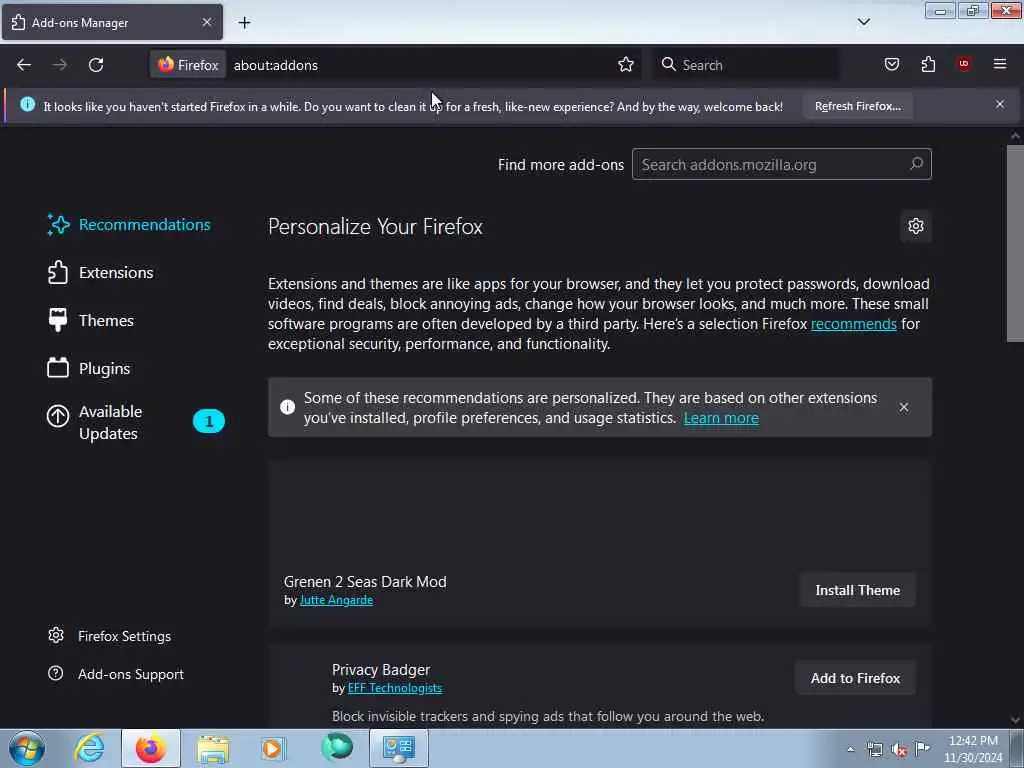1024x768 pixels.
Task: Click the toolbar Search box
Action: coord(746,65)
